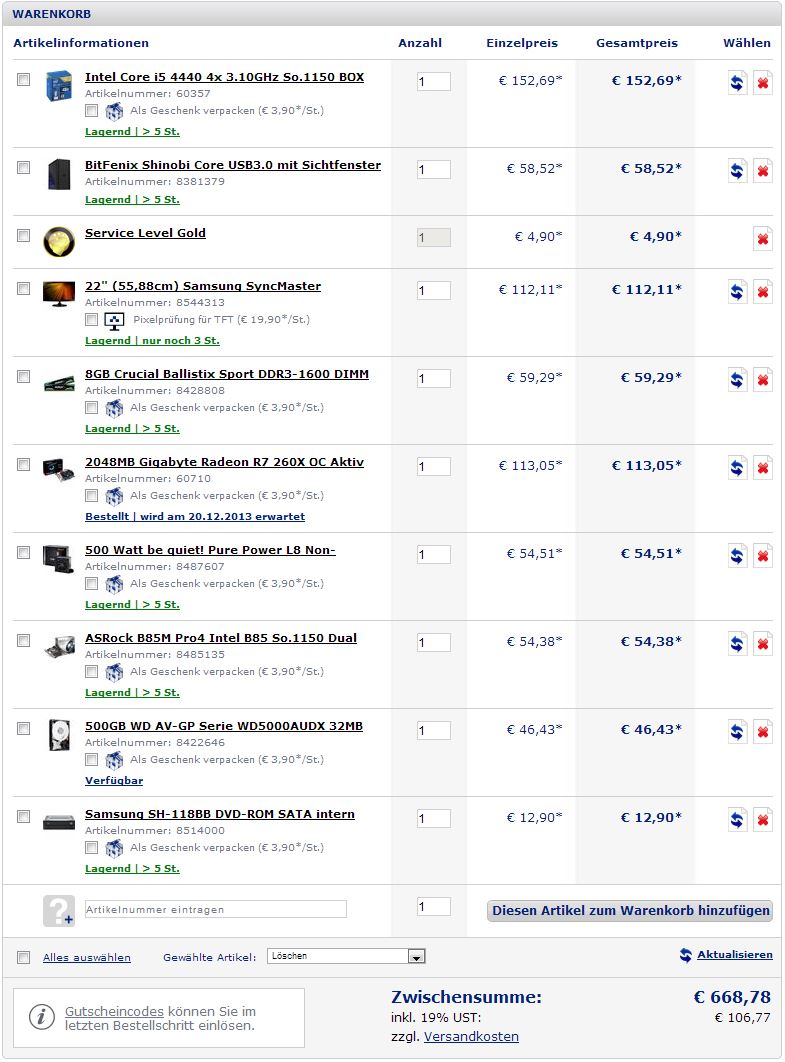Check Pixelprüfung für TFT option
The height and width of the screenshot is (1062, 785).
pyautogui.click(x=91, y=320)
